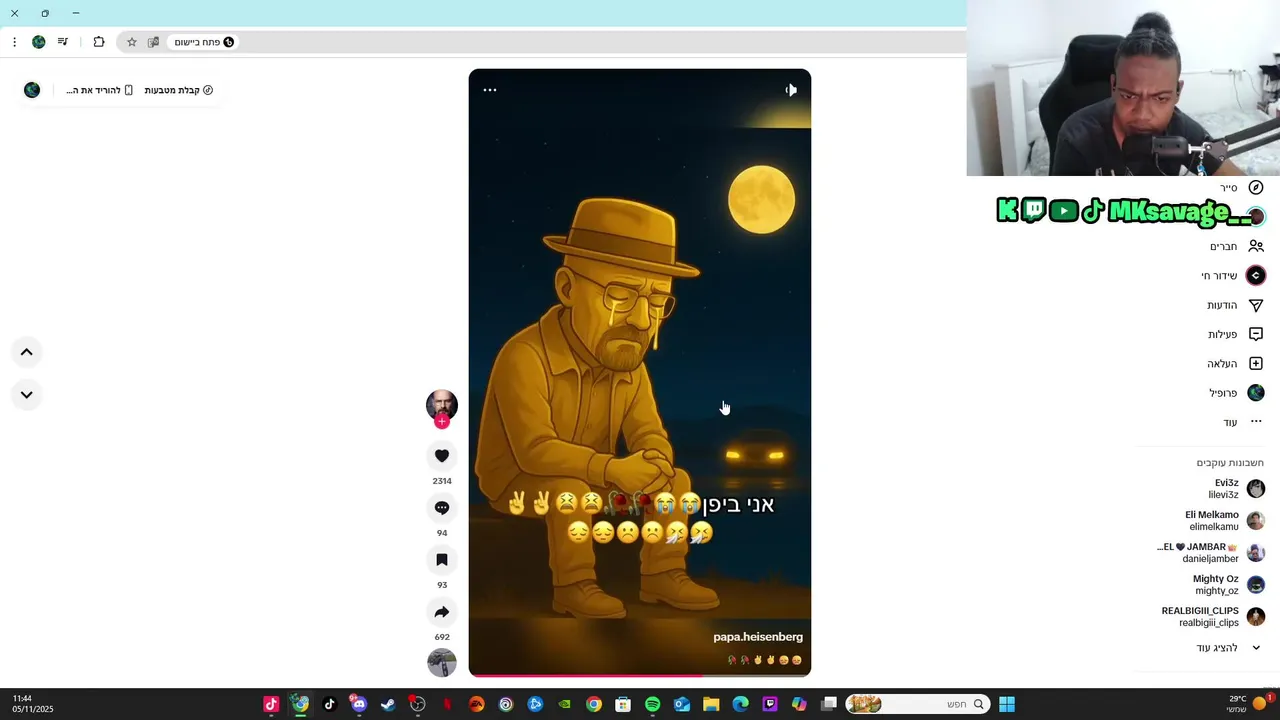Open the pink TikTok taskbar icon
The height and width of the screenshot is (720, 1280).
tap(271, 705)
